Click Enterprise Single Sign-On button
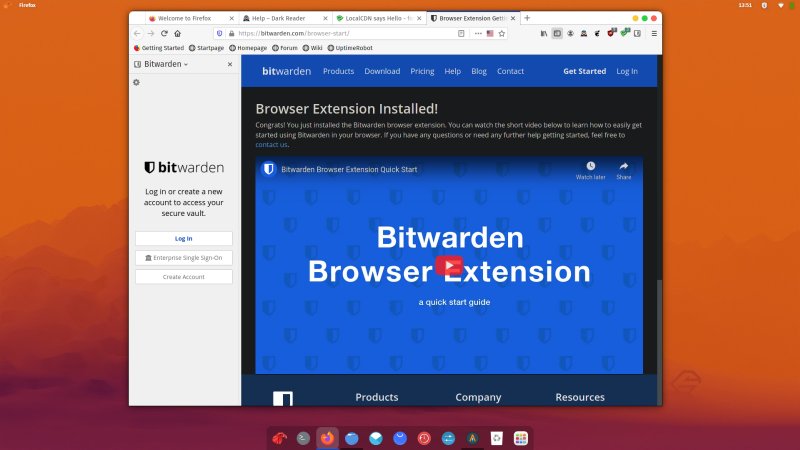800x450 pixels. click(x=184, y=258)
